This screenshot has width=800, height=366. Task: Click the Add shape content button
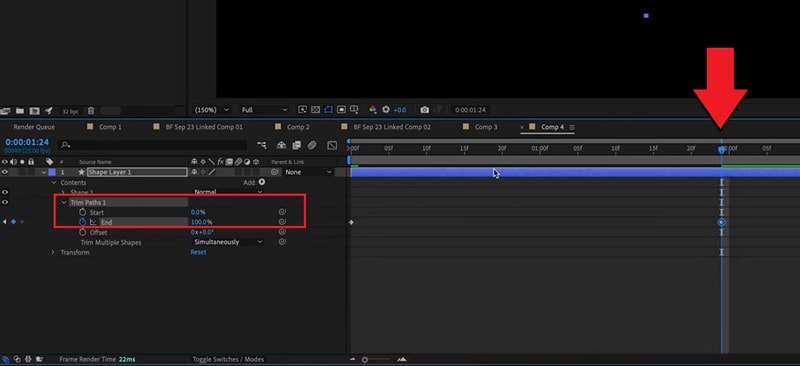click(262, 182)
